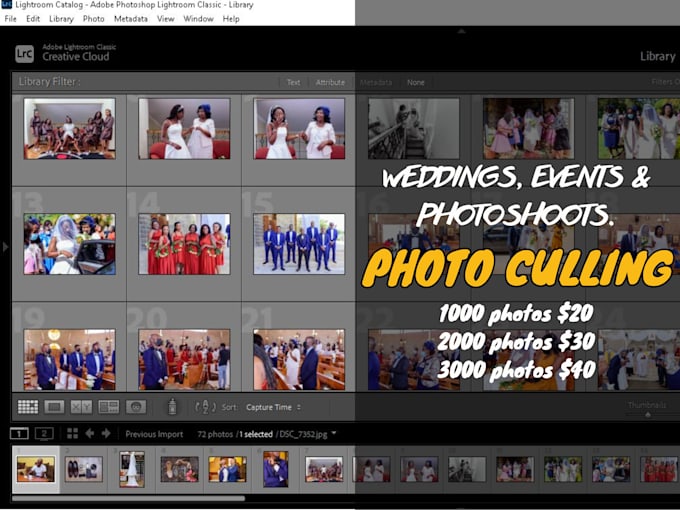Viewport: 680px width, 510px height.
Task: Choose Attribute in Library Filter bar
Action: coord(330,82)
